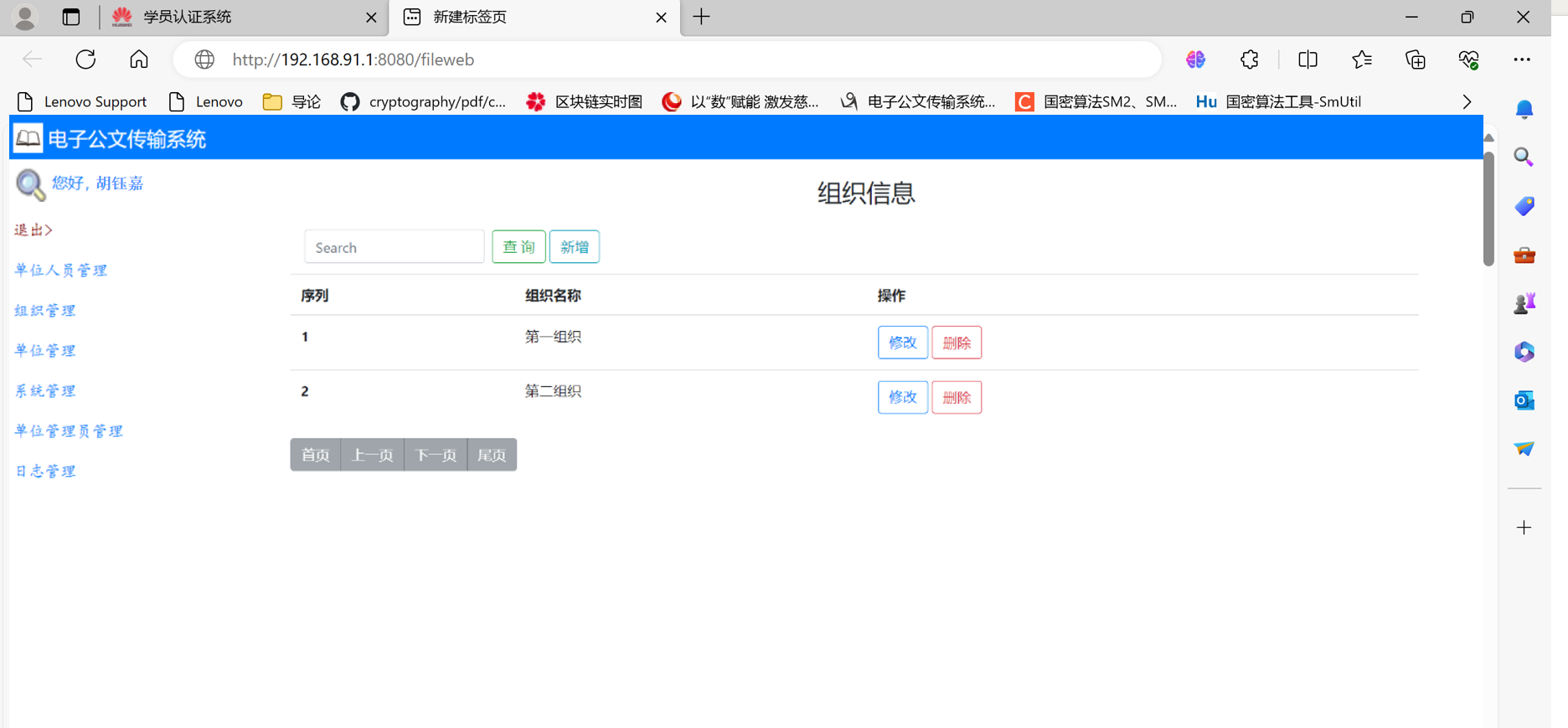Open the Games chess icon in sidebar
The width and height of the screenshot is (1568, 728).
tap(1524, 303)
